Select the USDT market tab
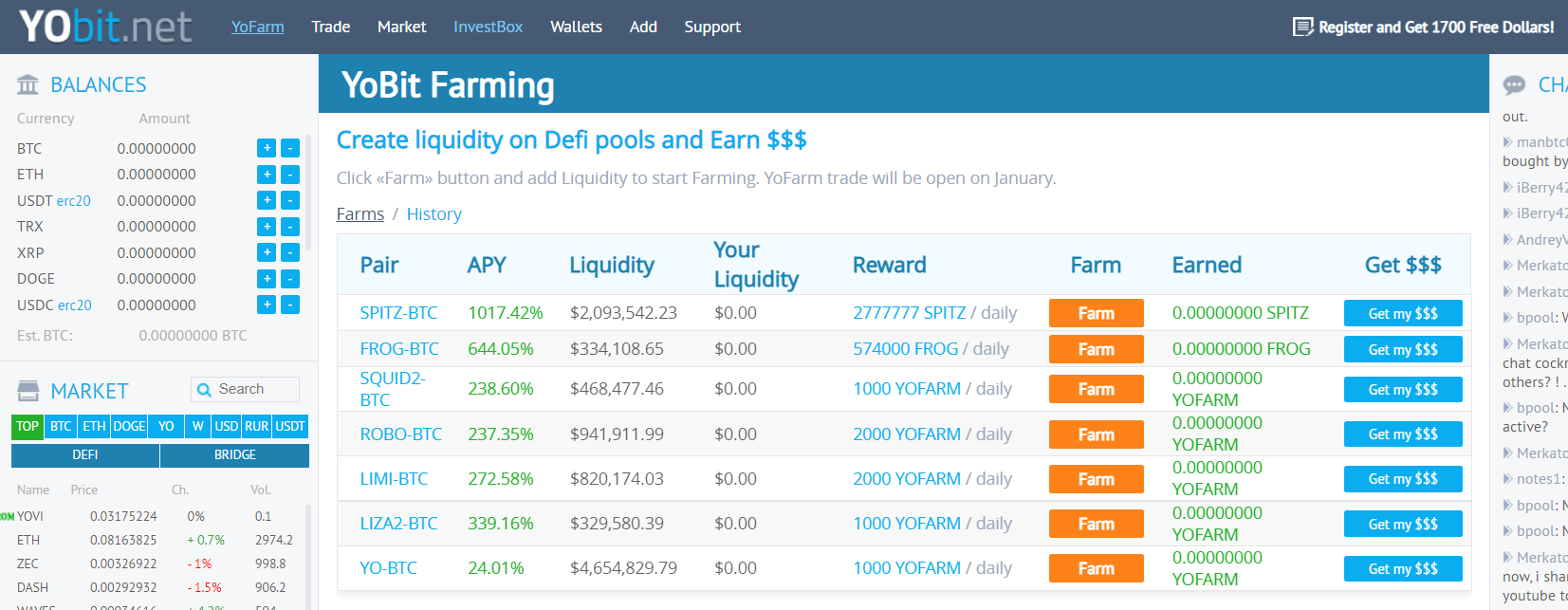This screenshot has height=610, width=1568. [x=290, y=427]
